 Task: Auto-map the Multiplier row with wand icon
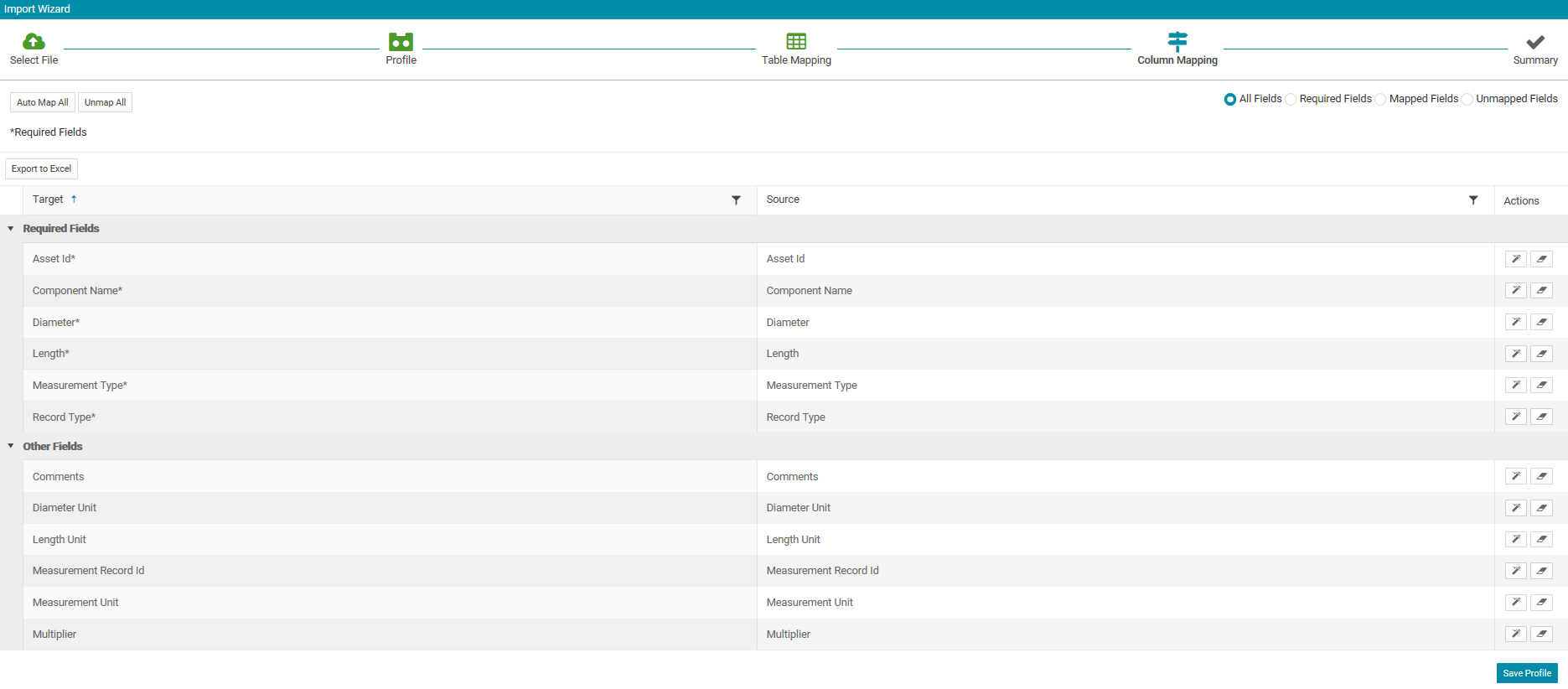tap(1515, 634)
